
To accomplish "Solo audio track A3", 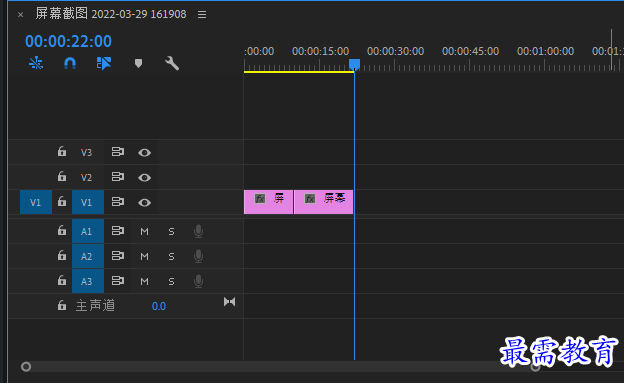I will coord(171,282).
